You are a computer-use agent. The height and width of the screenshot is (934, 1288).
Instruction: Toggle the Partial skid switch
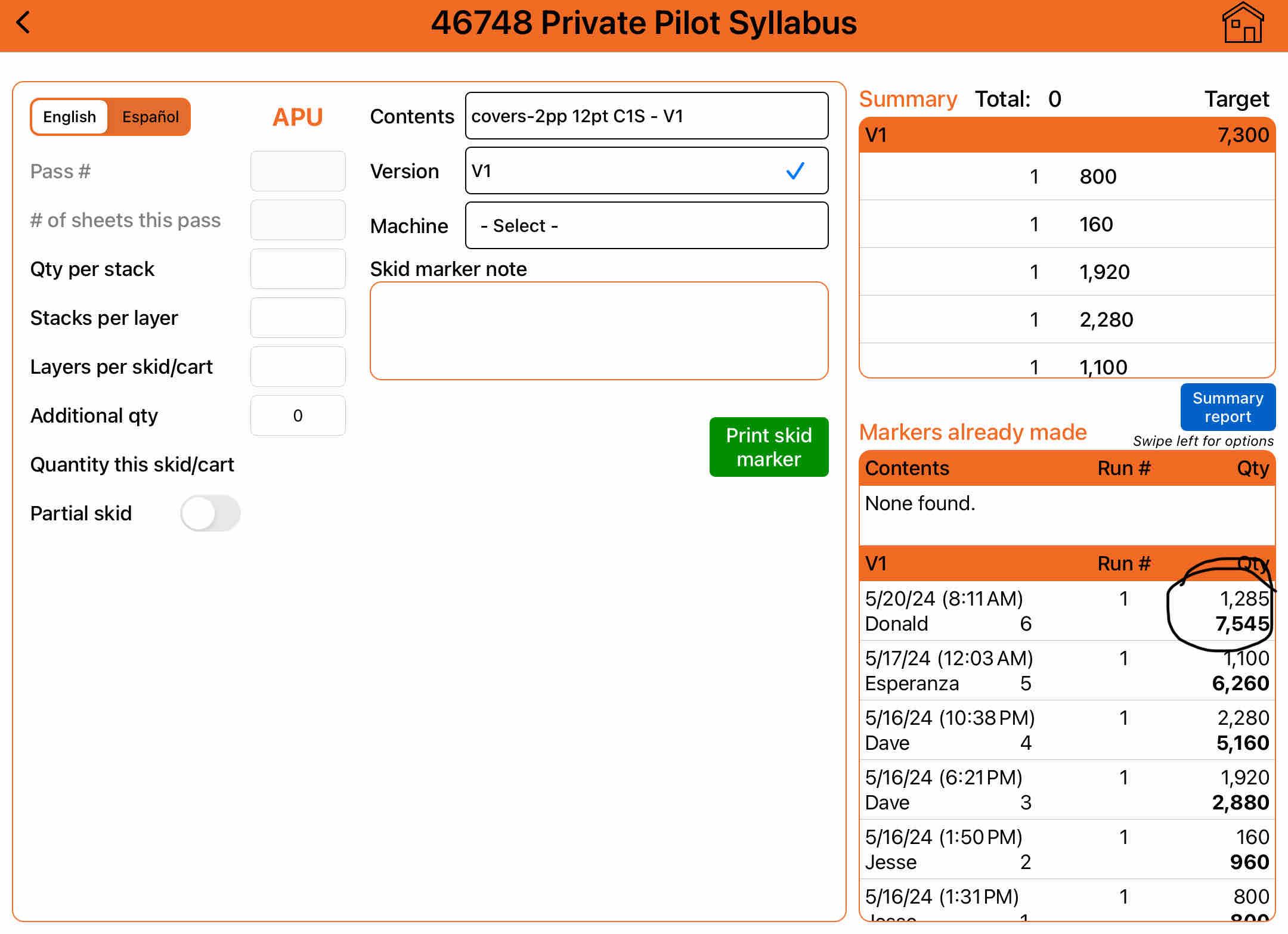(x=210, y=513)
